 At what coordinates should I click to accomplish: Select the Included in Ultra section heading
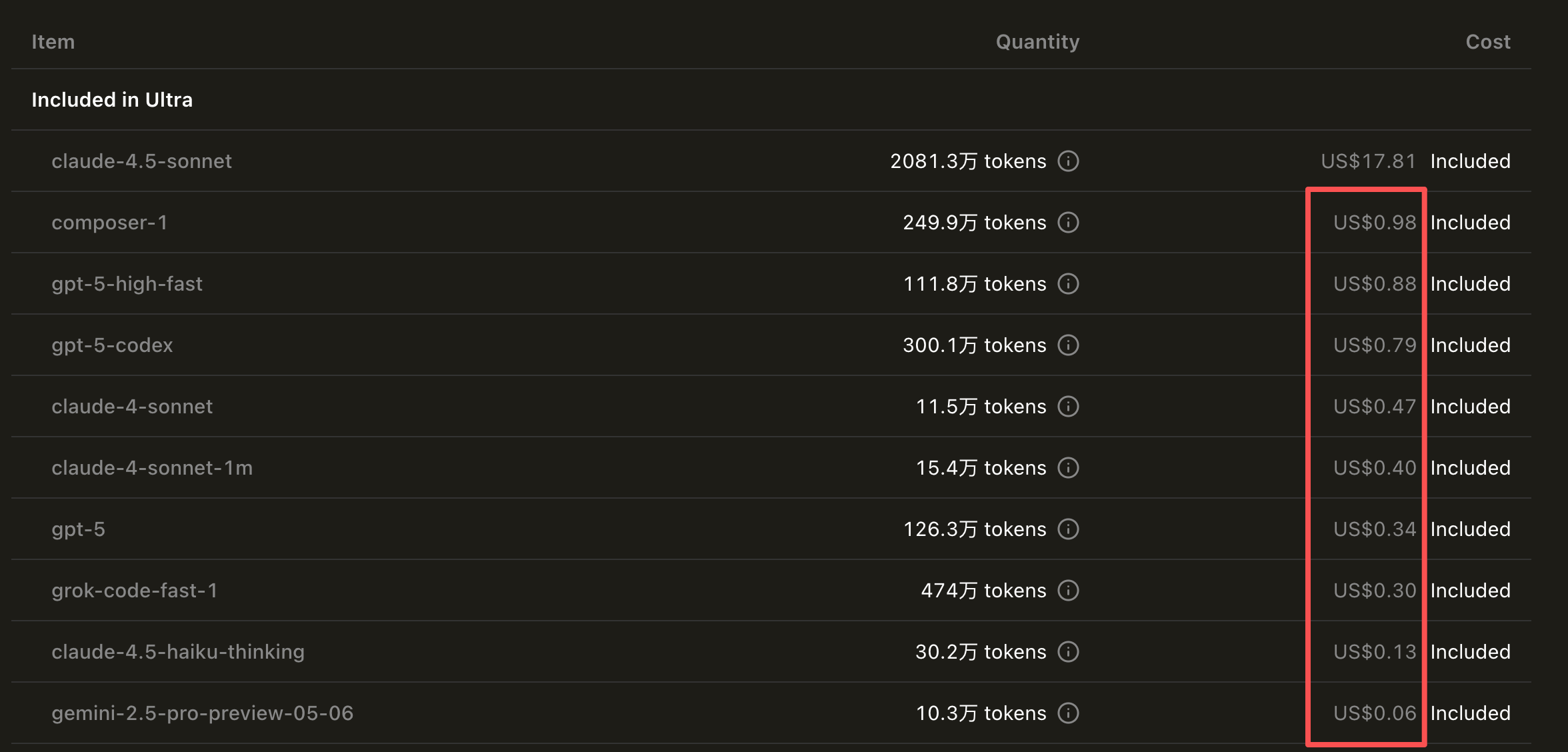pos(112,100)
